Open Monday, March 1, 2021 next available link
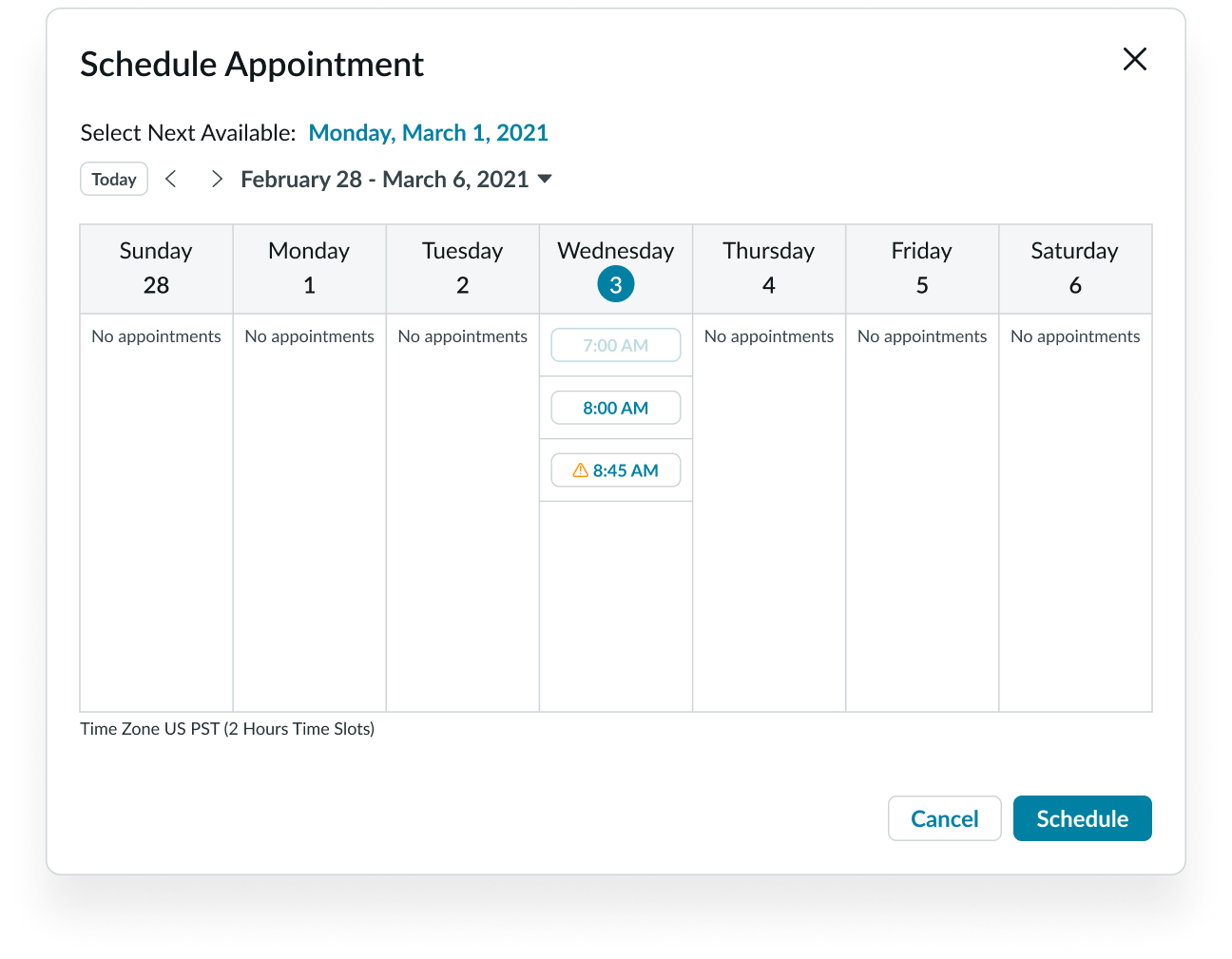1232x959 pixels. [x=428, y=132]
